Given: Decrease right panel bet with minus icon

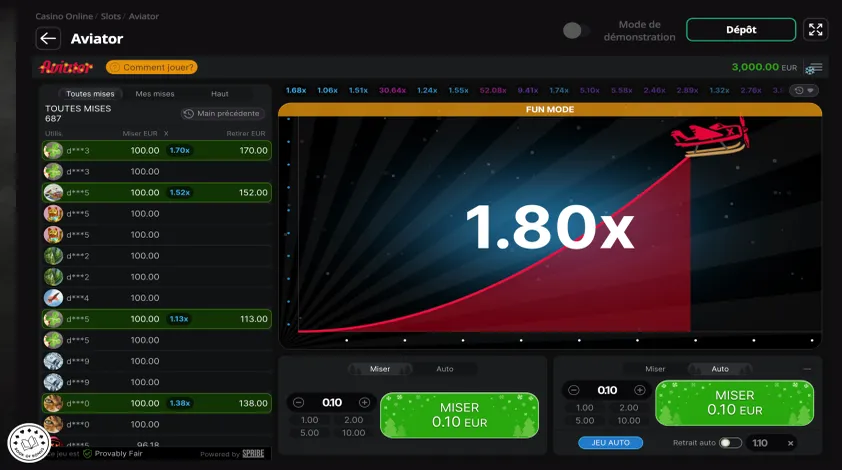Looking at the screenshot, I should (574, 390).
